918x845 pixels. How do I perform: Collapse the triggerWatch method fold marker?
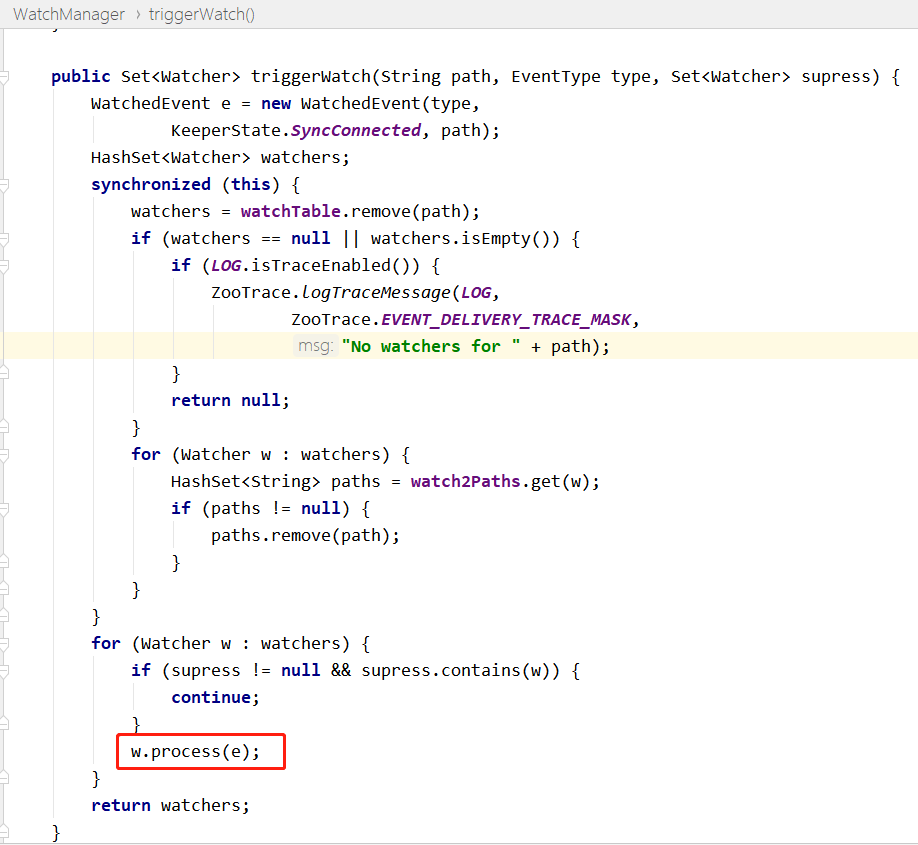pos(5,77)
